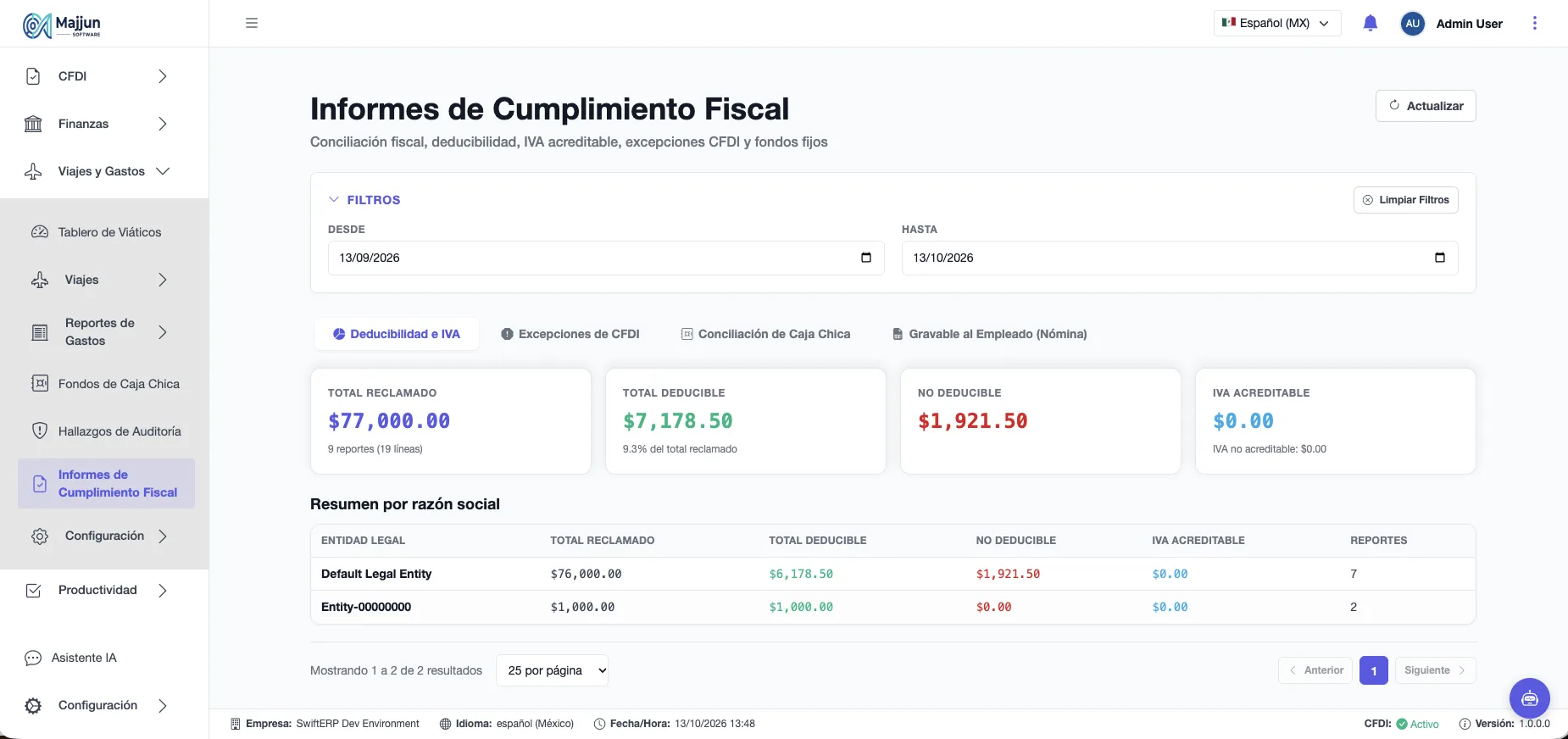Expand the Reportes de Gastos chevron
The height and width of the screenshot is (739, 1568).
pyautogui.click(x=163, y=332)
